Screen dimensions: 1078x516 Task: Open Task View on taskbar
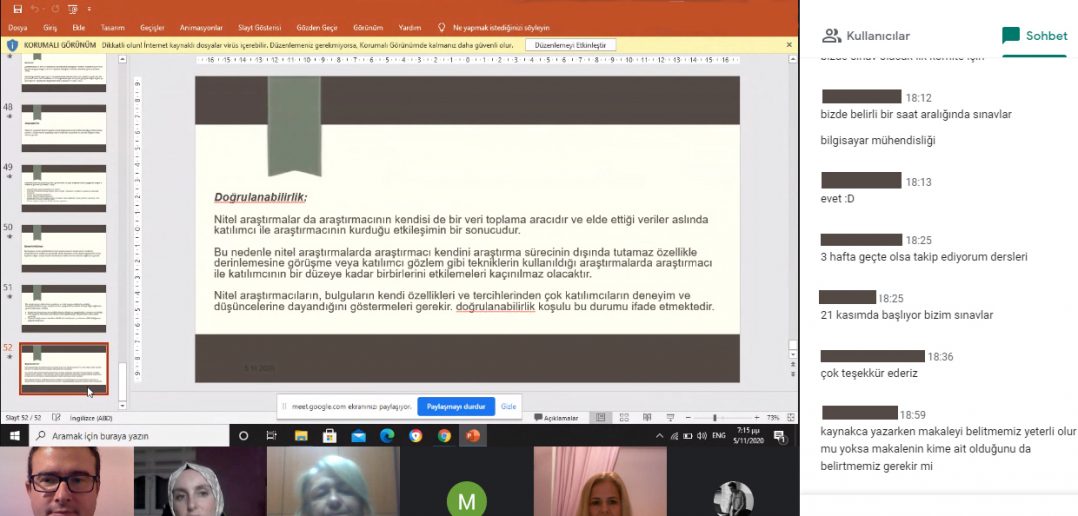coord(272,436)
